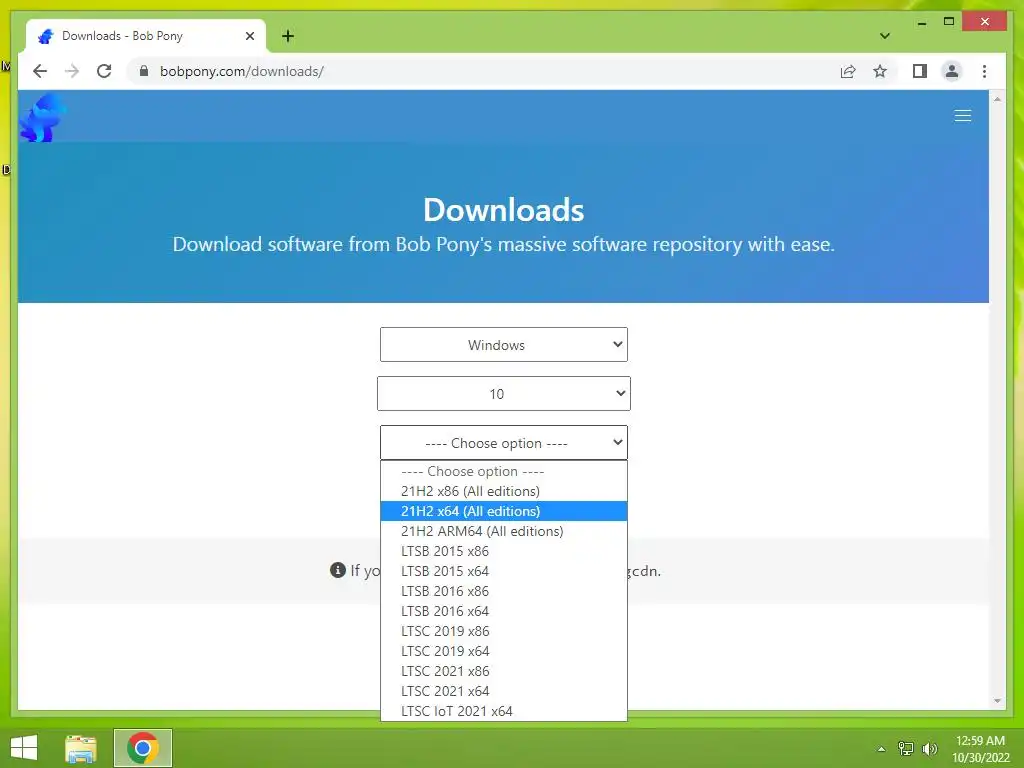Open the Chrome profile avatar

[952, 71]
